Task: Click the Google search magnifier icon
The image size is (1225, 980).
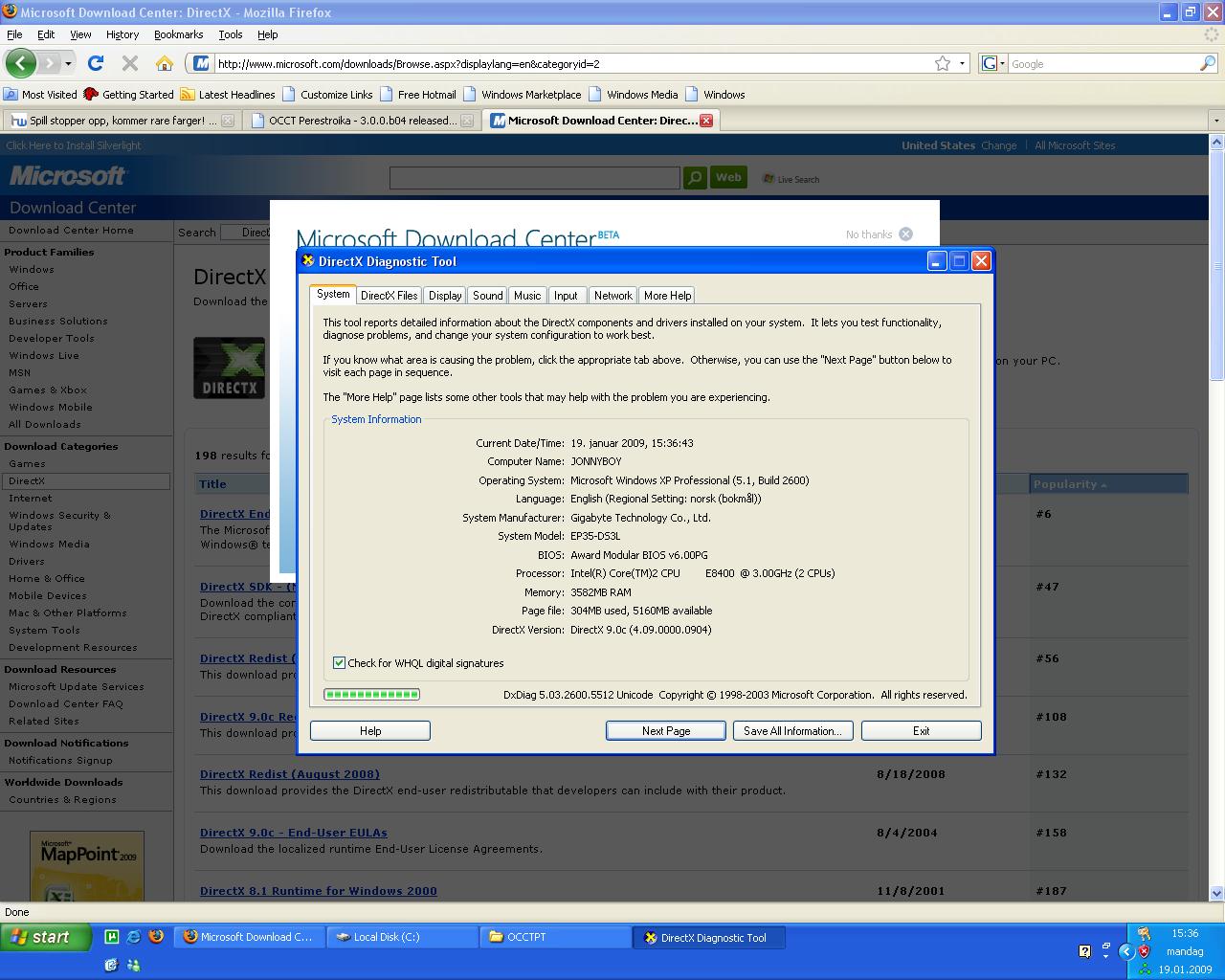Action: point(1208,63)
